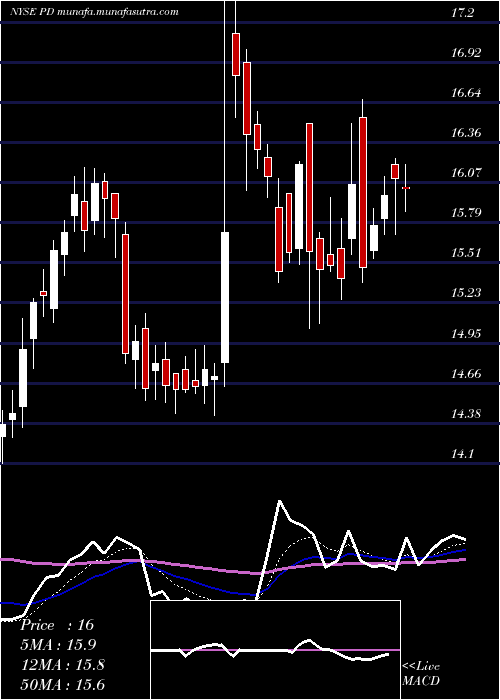The height and width of the screenshot is (700, 500).
Task: Select the 17.2 price axis label
Action: pyautogui.click(x=462, y=13)
